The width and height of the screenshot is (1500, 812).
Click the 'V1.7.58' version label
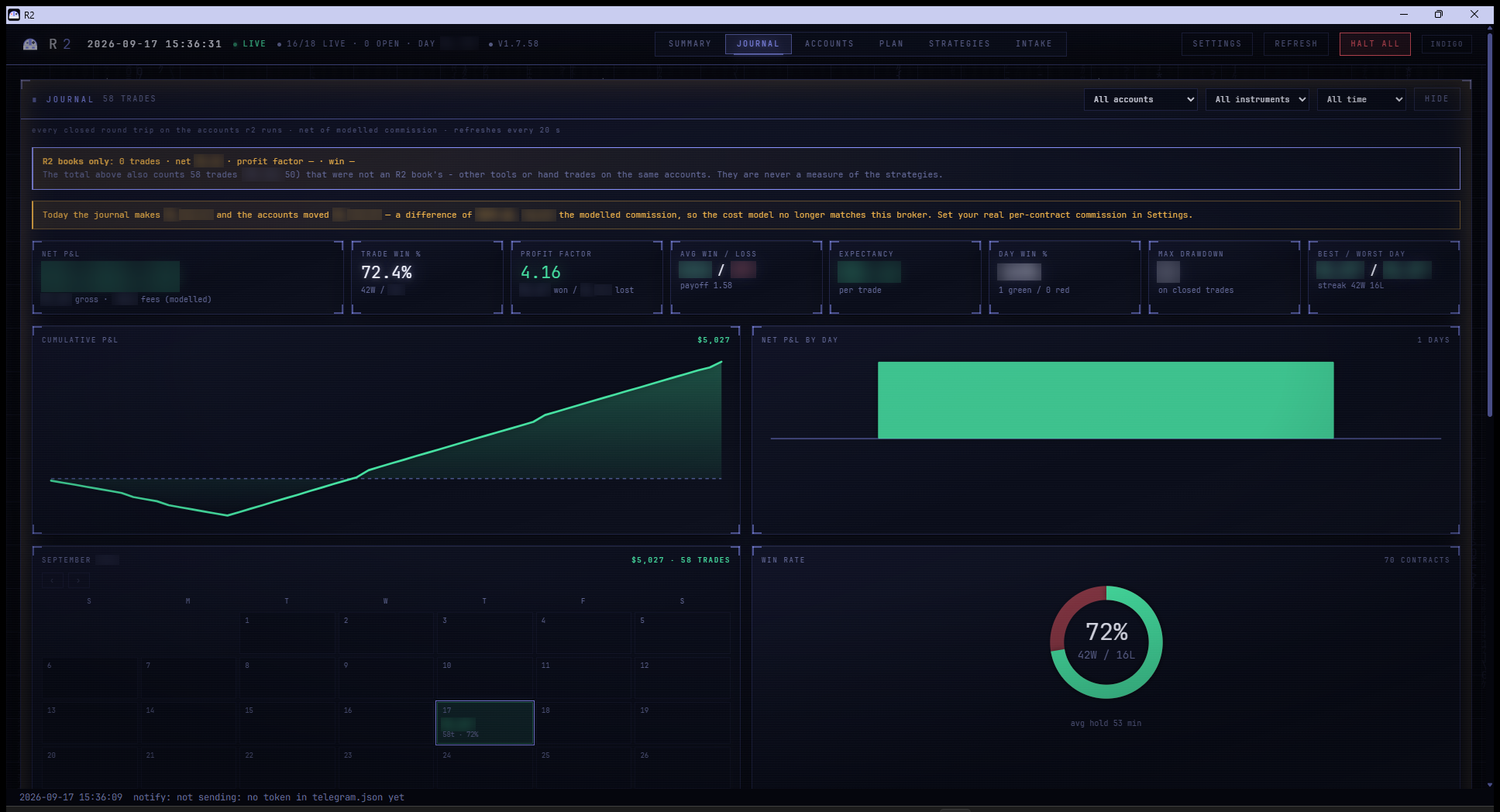[518, 44]
